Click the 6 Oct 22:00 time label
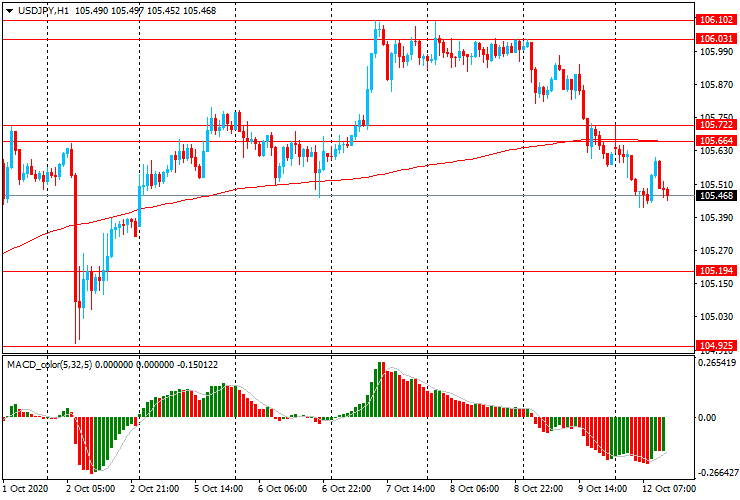Viewport: 740px width, 500px height. point(347,489)
